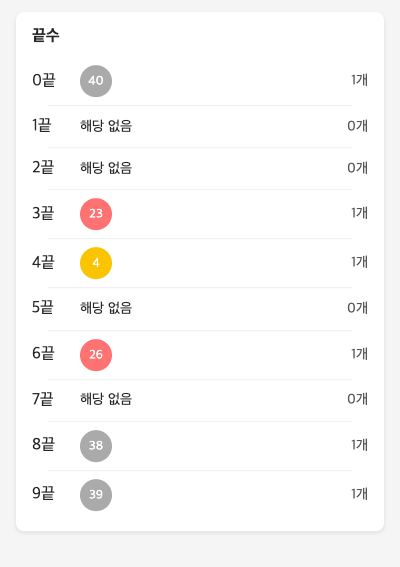Image resolution: width=400 pixels, height=567 pixels.
Task: Click the 1끝 row label
Action: (42, 125)
